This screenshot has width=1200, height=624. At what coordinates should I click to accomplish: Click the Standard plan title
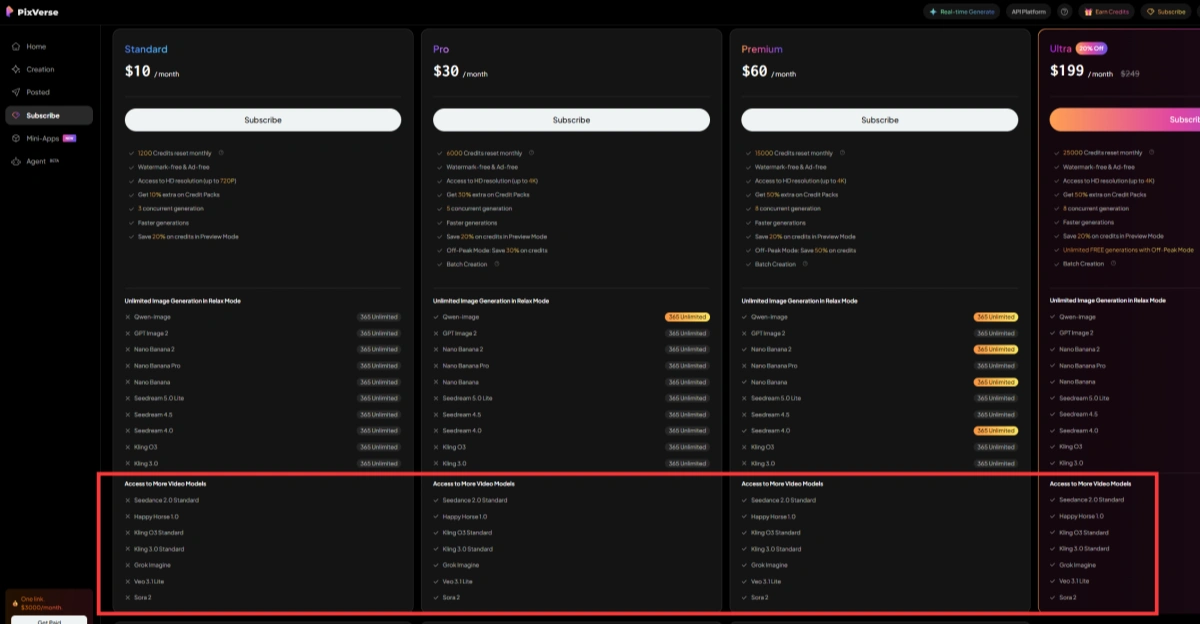(146, 49)
